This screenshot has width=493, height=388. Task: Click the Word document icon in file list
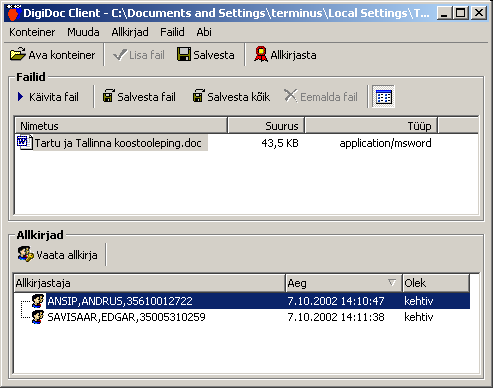25,142
